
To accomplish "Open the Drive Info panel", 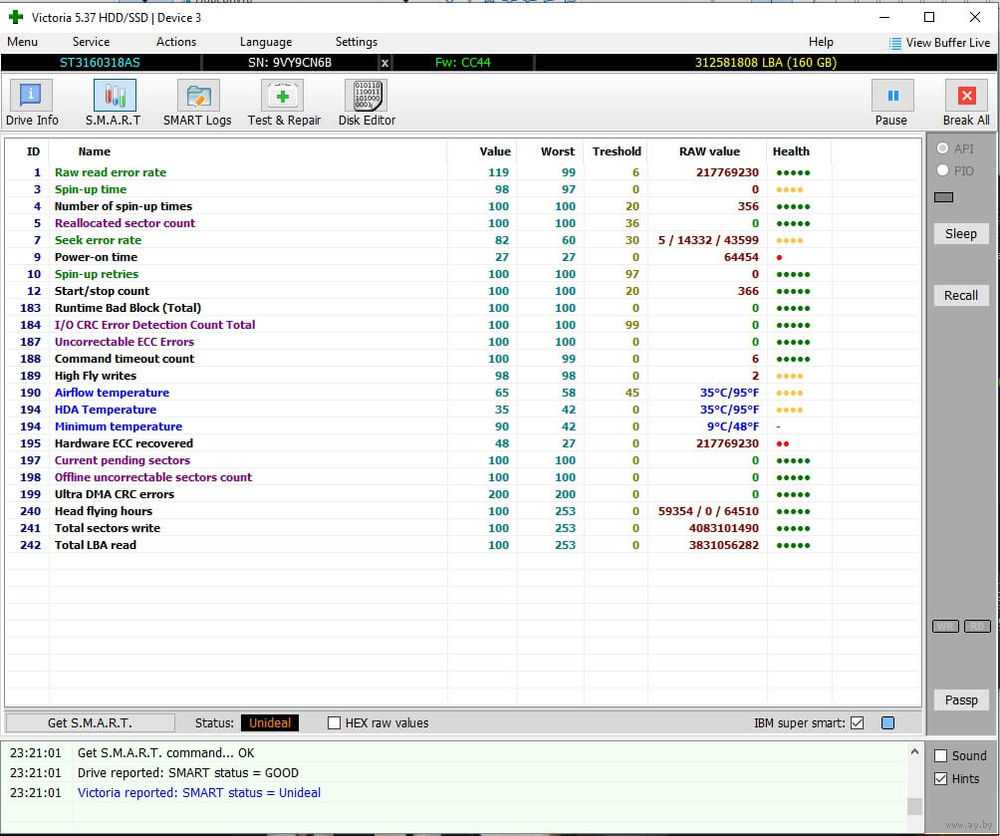I will click(x=32, y=103).
